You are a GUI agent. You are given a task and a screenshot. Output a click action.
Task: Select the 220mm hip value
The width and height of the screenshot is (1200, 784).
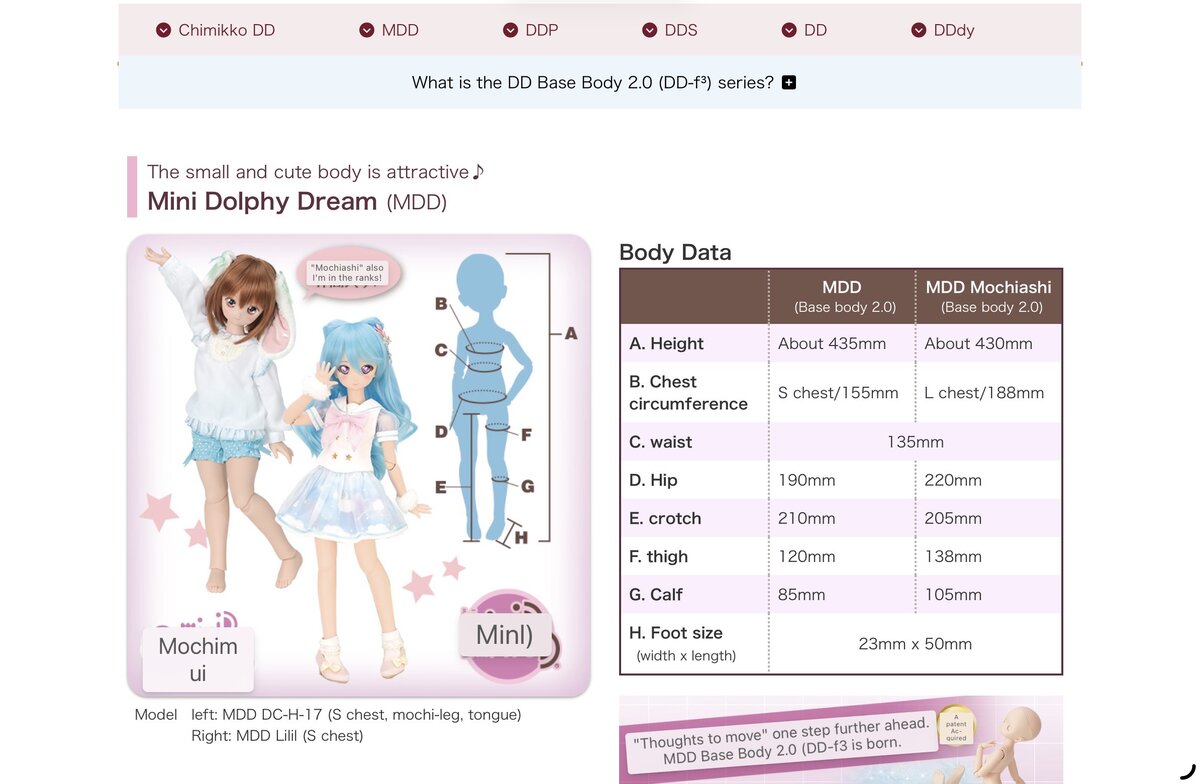(x=953, y=480)
